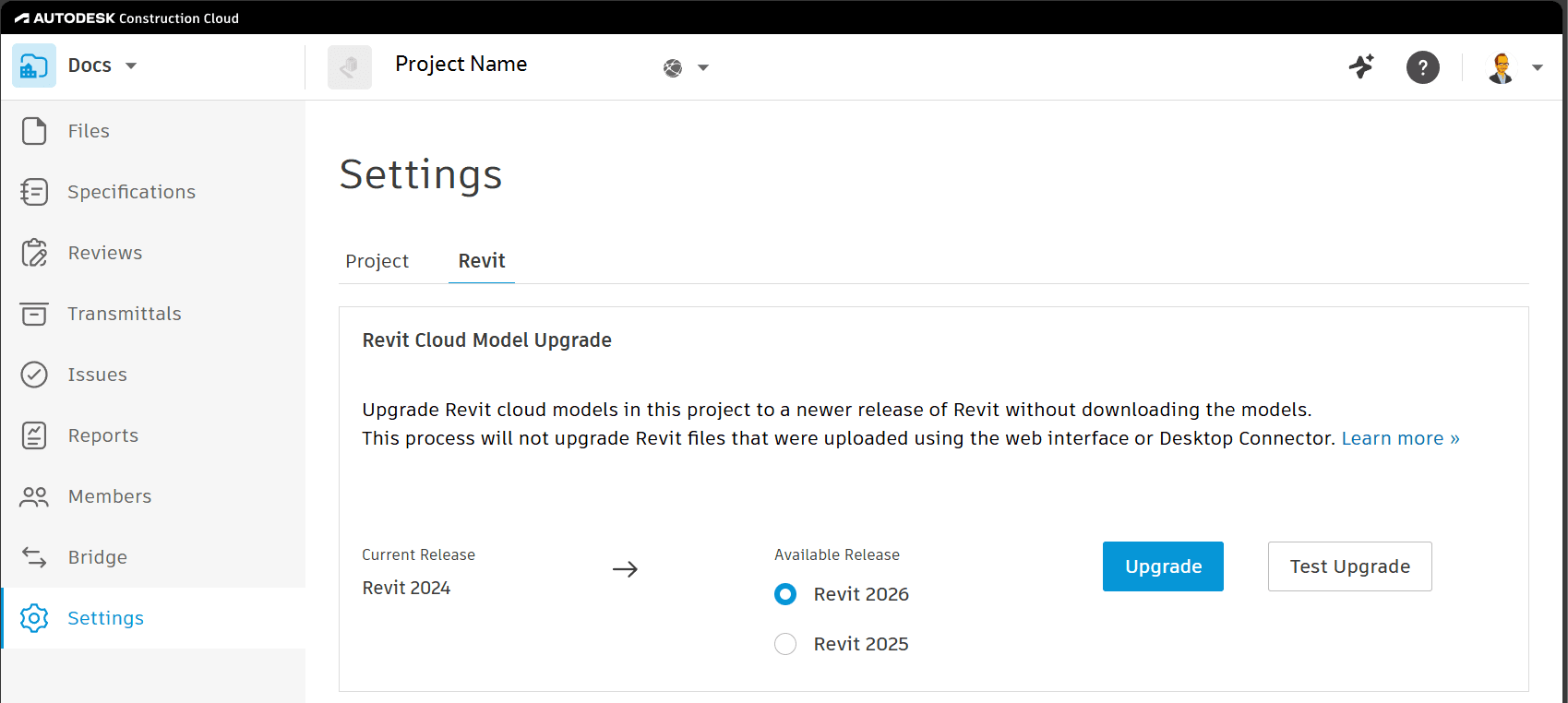Open the Autodesk Assistant sparkle icon
Image resolution: width=1568 pixels, height=703 pixels.
[x=1361, y=66]
